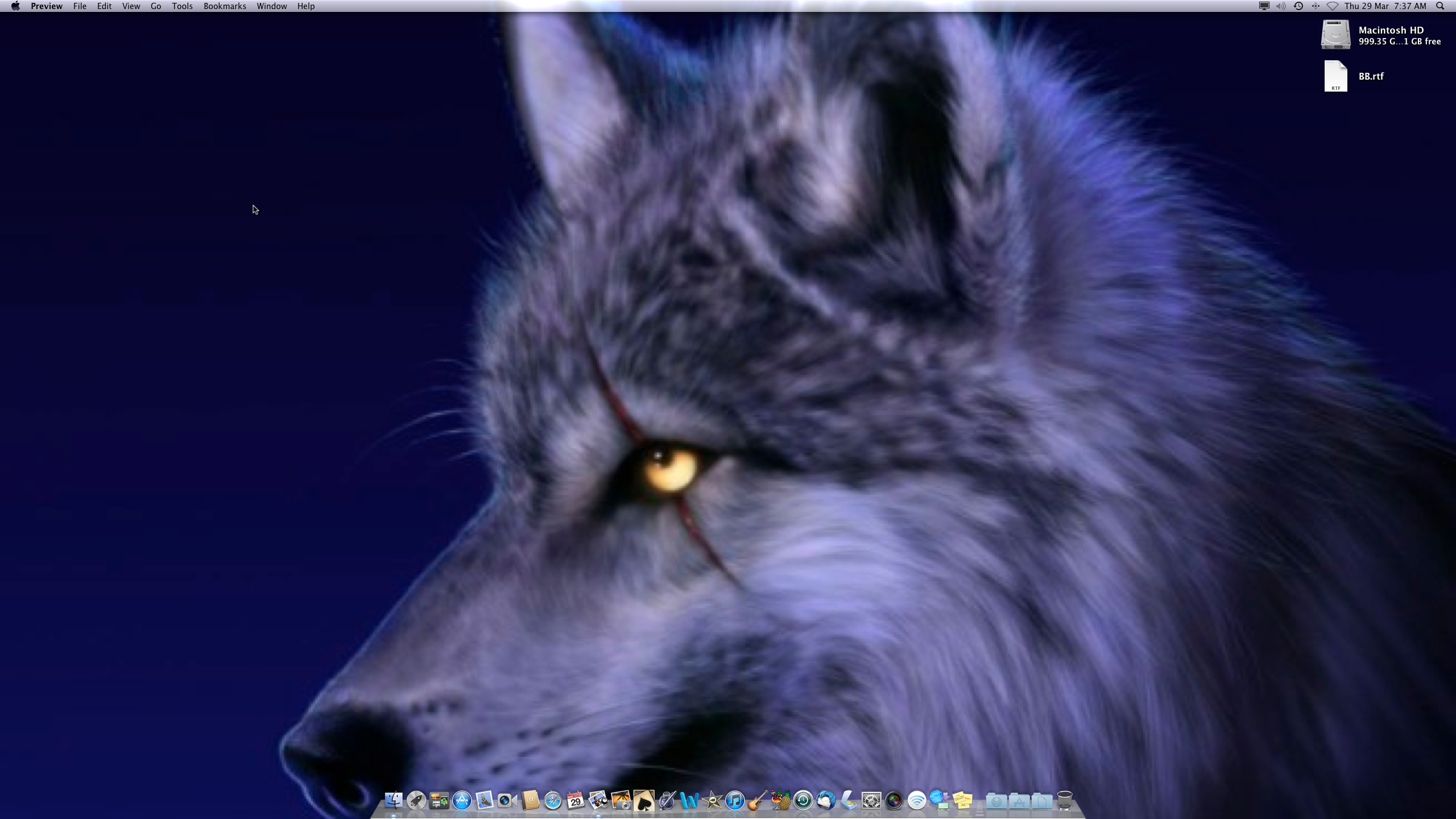Image resolution: width=1456 pixels, height=819 pixels.
Task: Open the Documents folder stack
Action: [1042, 801]
